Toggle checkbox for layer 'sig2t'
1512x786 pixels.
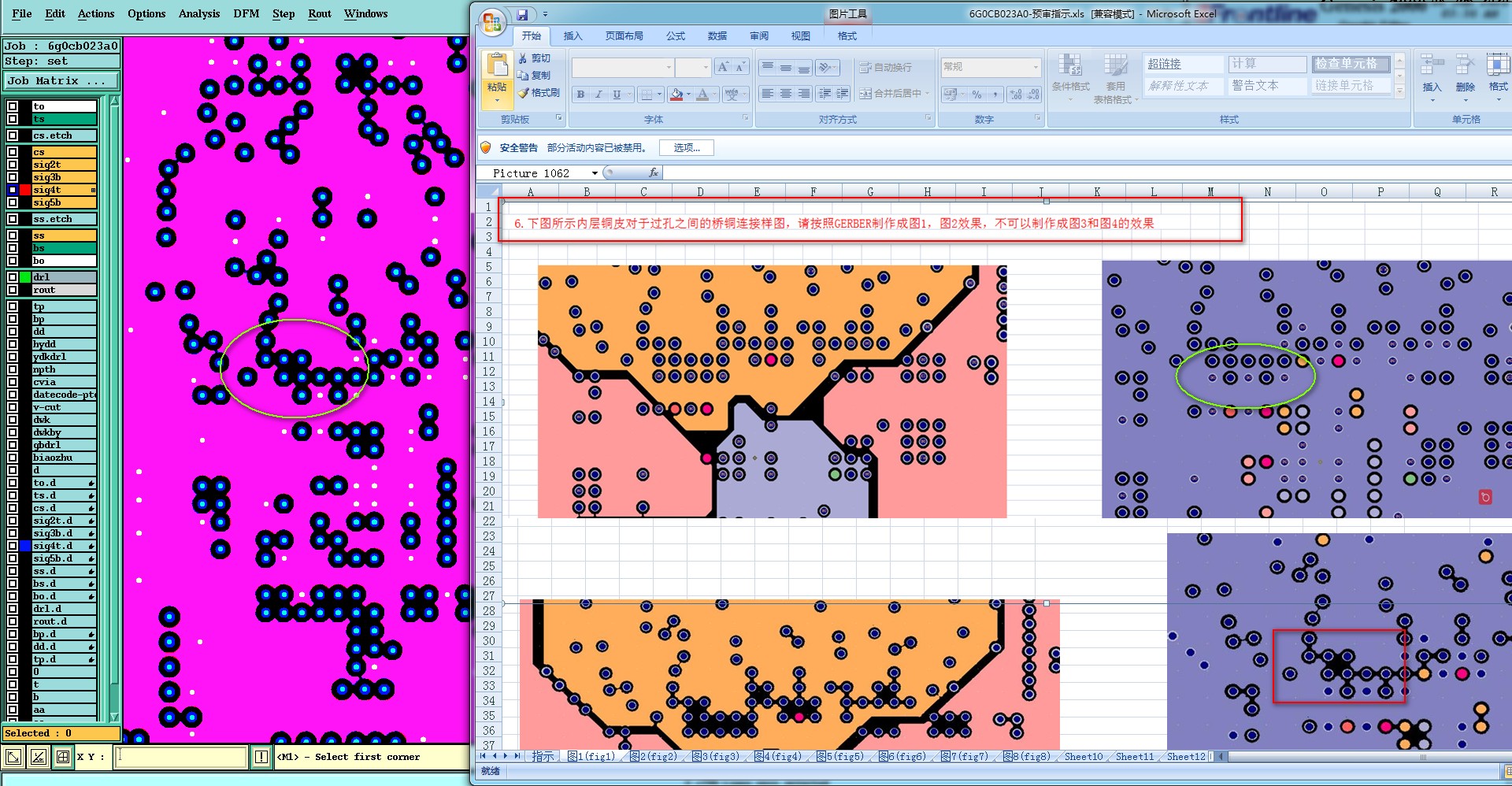(13, 165)
